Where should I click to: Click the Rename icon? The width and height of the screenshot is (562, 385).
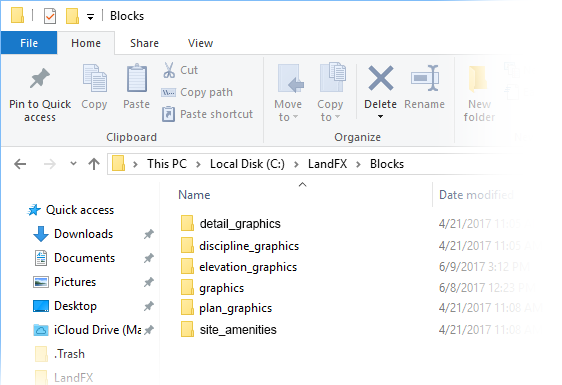(425, 78)
